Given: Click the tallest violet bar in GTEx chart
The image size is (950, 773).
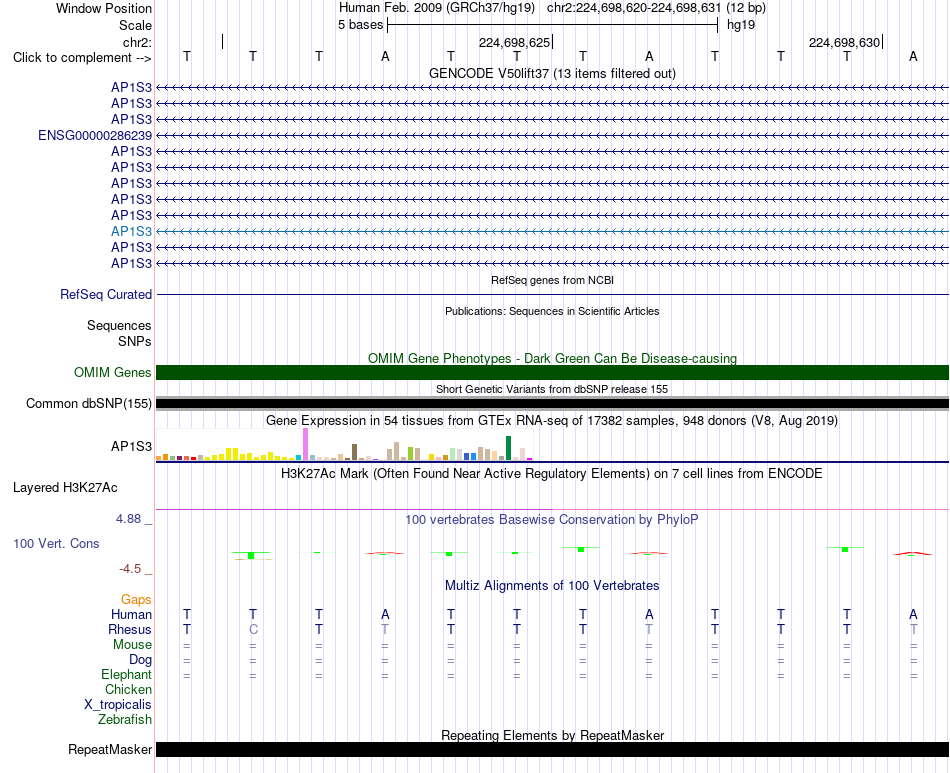Looking at the screenshot, I should (x=305, y=444).
